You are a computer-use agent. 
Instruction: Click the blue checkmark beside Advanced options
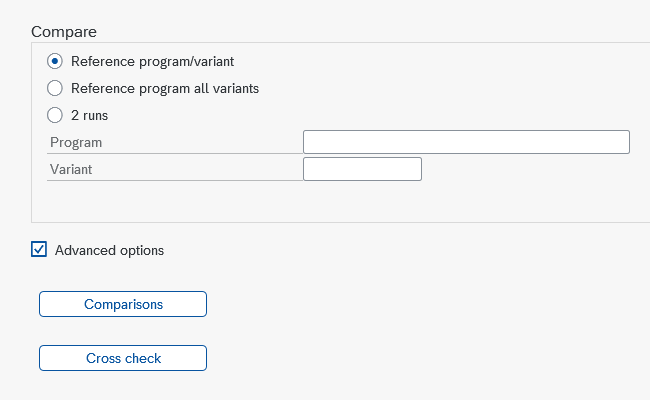click(x=39, y=250)
